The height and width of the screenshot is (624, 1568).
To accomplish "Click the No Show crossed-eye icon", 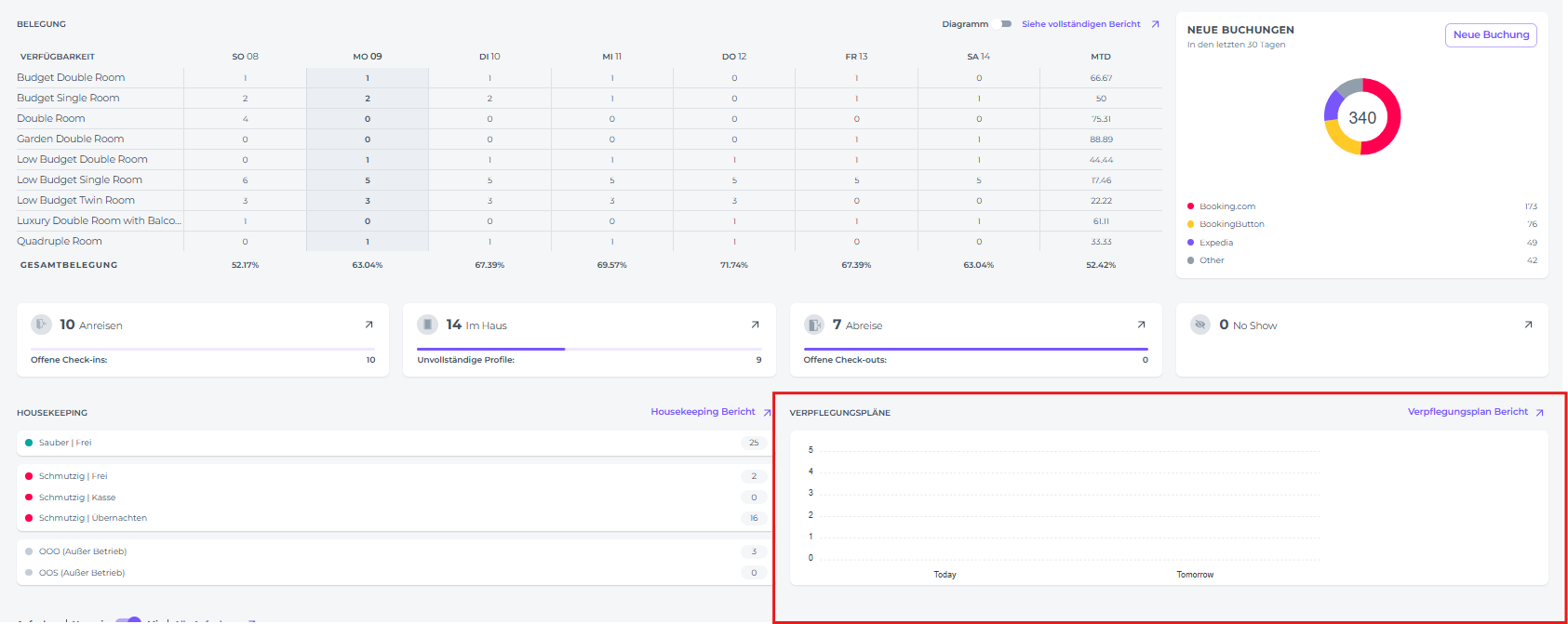I will [x=1200, y=325].
